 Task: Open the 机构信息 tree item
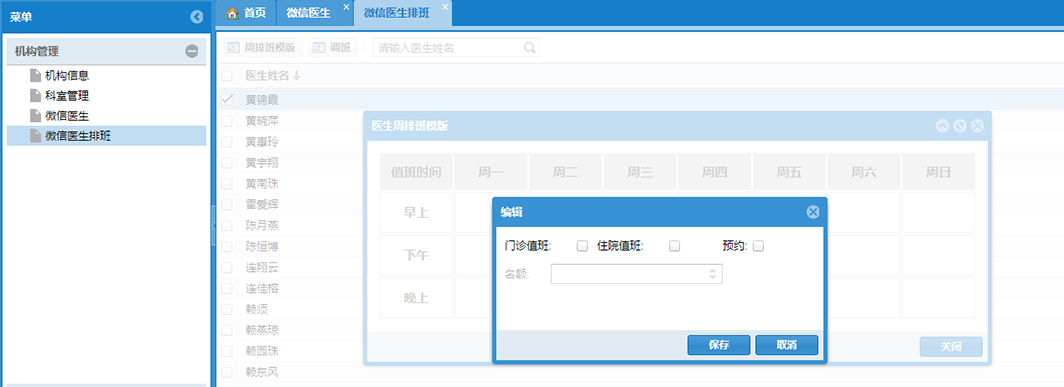[x=66, y=75]
